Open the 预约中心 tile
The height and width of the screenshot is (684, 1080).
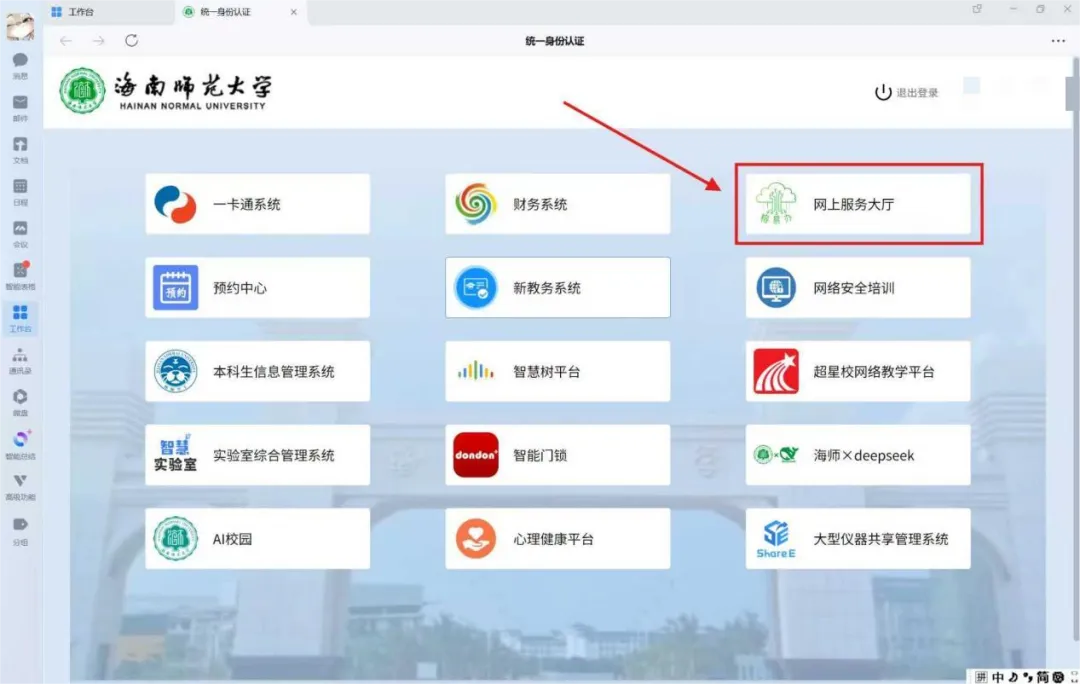click(x=258, y=287)
